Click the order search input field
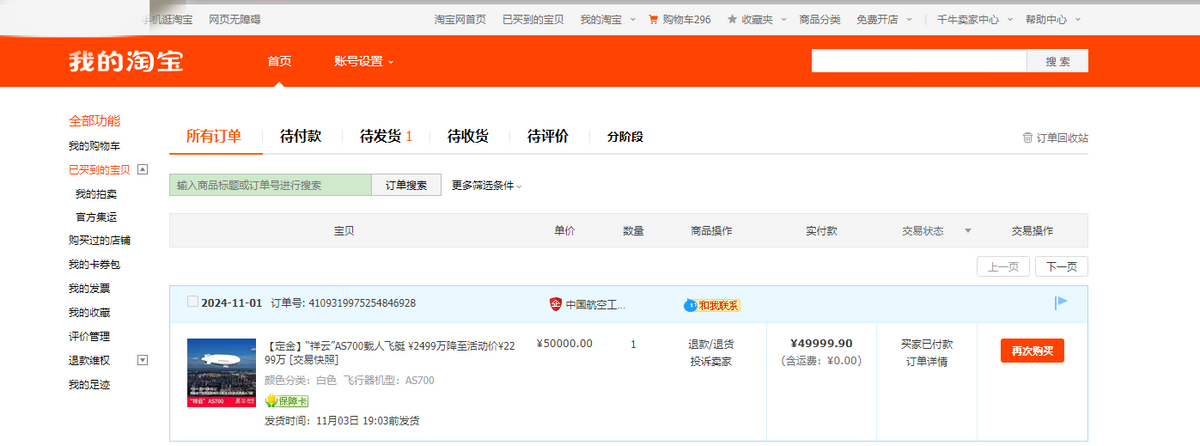The image size is (1200, 446). (x=270, y=185)
